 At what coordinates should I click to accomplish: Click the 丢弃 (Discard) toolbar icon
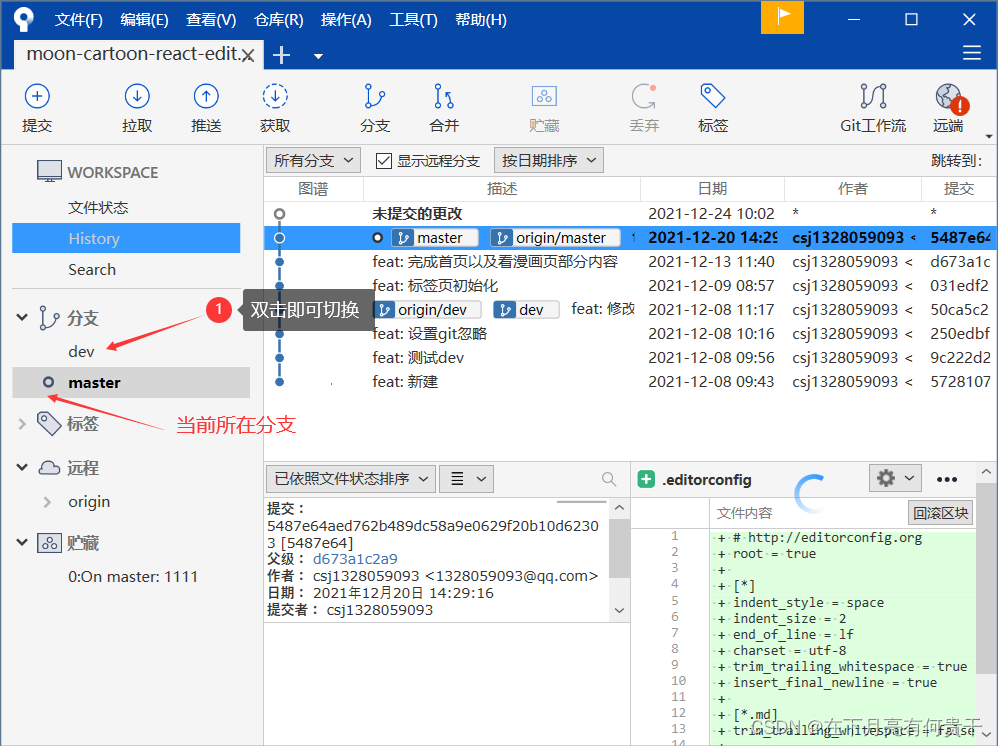coord(643,97)
